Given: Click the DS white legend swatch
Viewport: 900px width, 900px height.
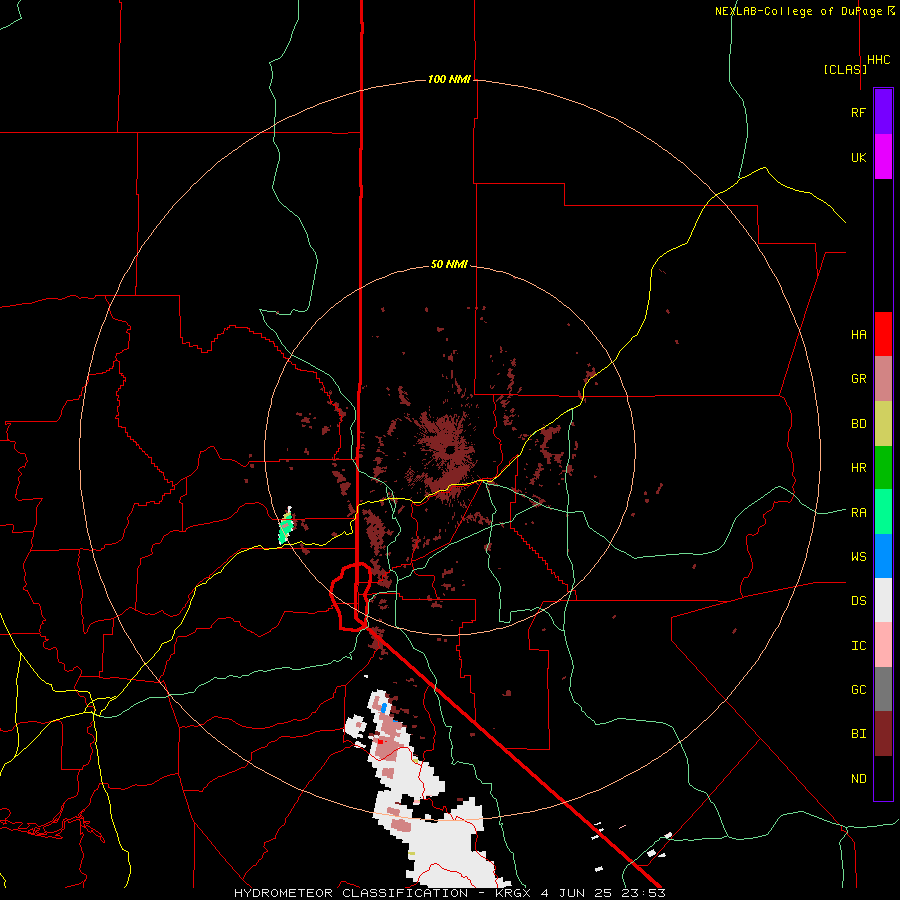Looking at the screenshot, I should click(883, 600).
